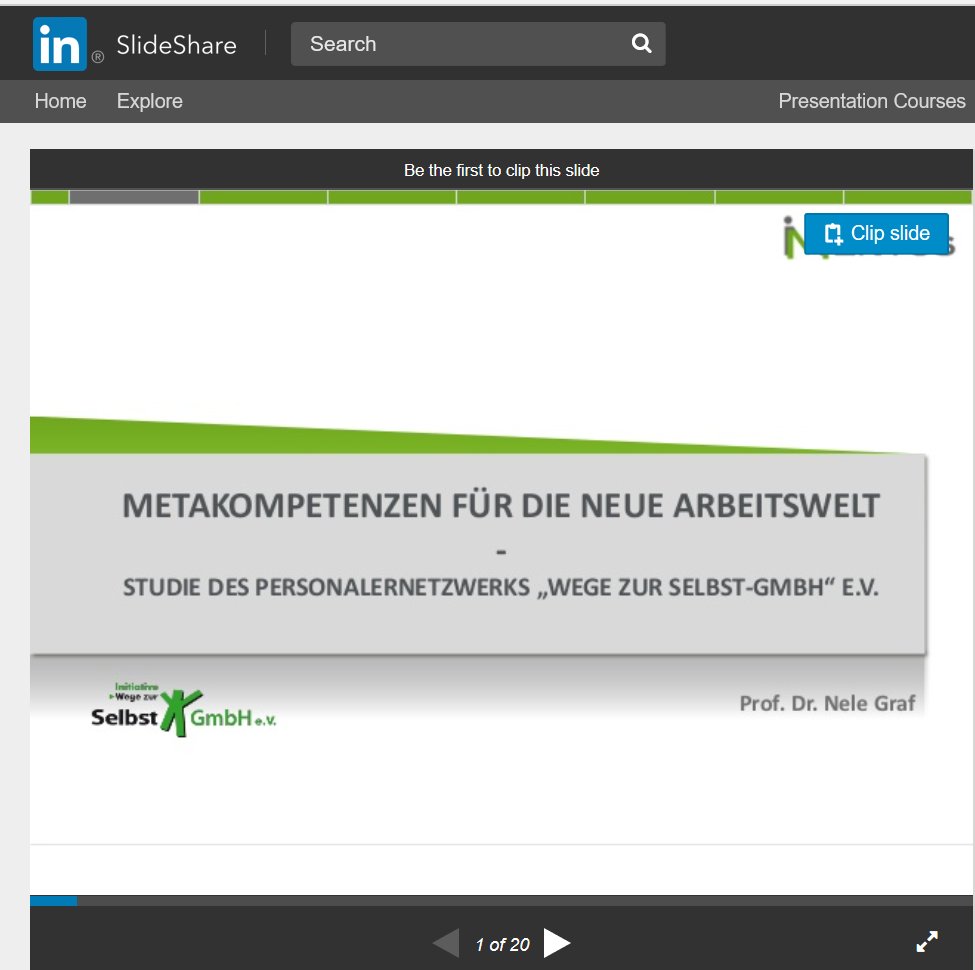The height and width of the screenshot is (970, 975).
Task: Go to the Home tab
Action: pyautogui.click(x=60, y=101)
